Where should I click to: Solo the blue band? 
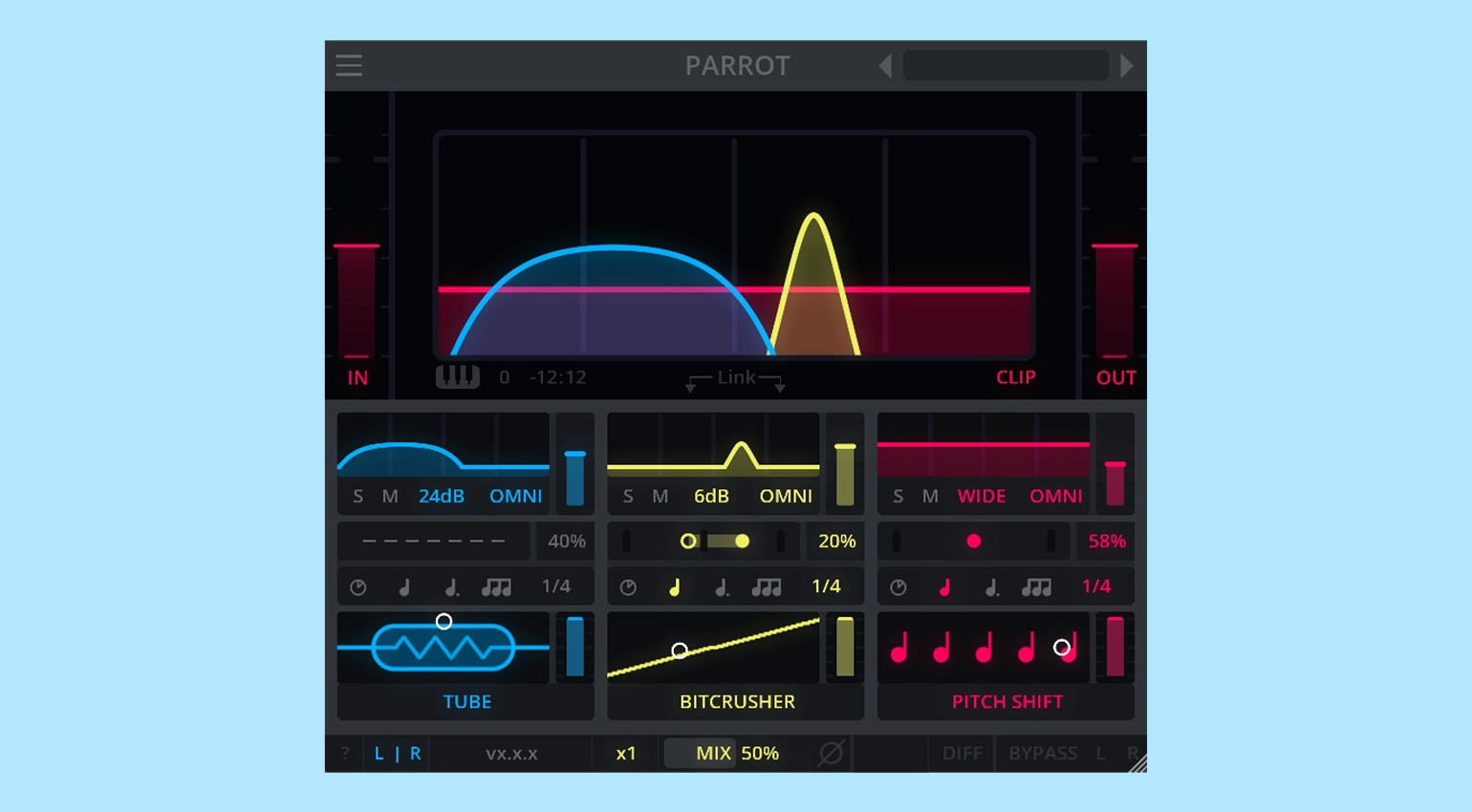pyautogui.click(x=358, y=496)
